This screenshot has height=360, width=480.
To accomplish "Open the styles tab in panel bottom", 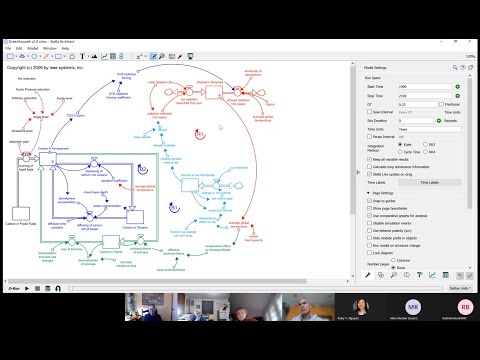I will click(x=381, y=275).
